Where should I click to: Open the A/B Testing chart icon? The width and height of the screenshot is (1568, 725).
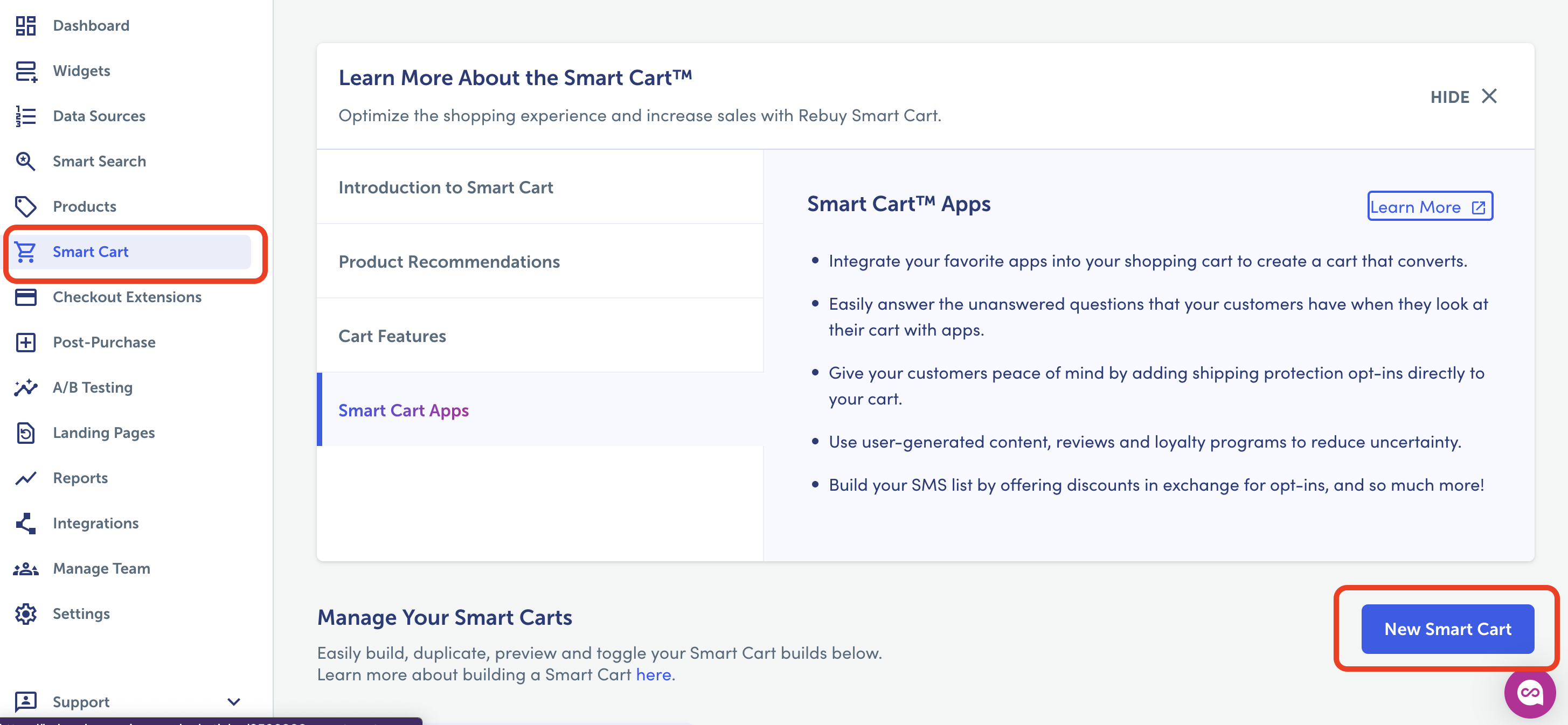pyautogui.click(x=25, y=387)
